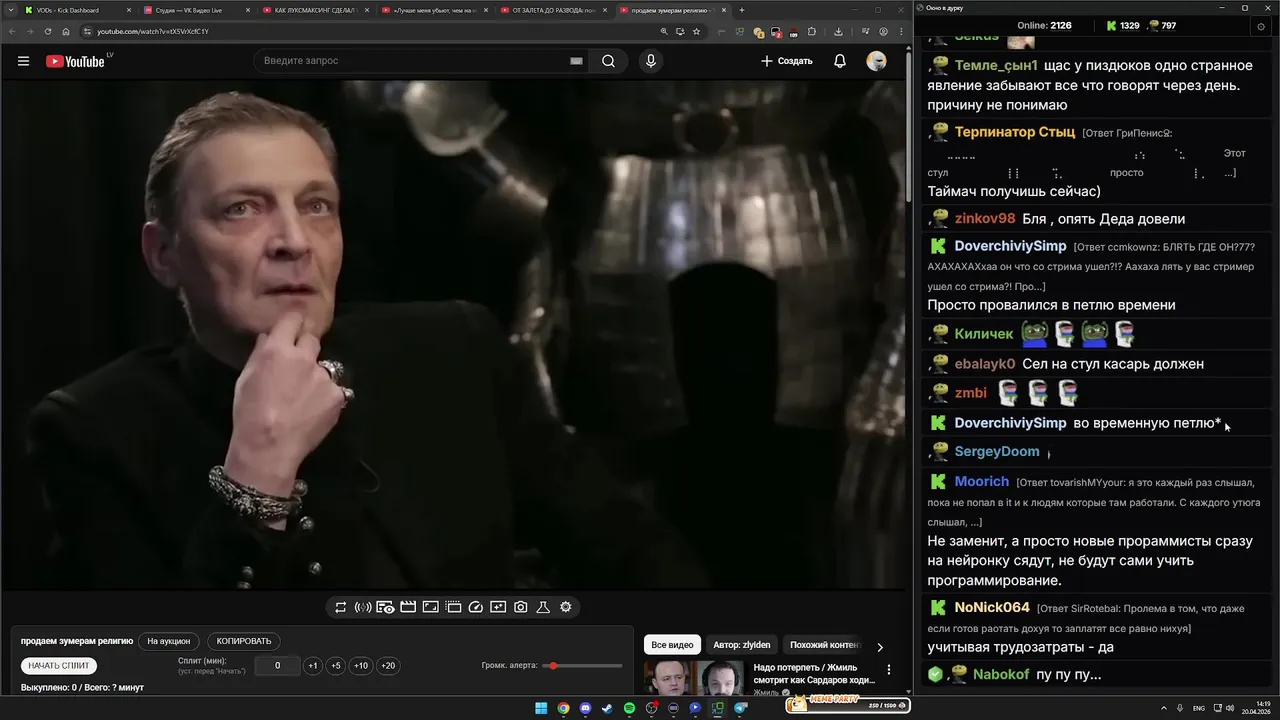
Task: Open YouTube notifications bell
Action: pyautogui.click(x=840, y=61)
